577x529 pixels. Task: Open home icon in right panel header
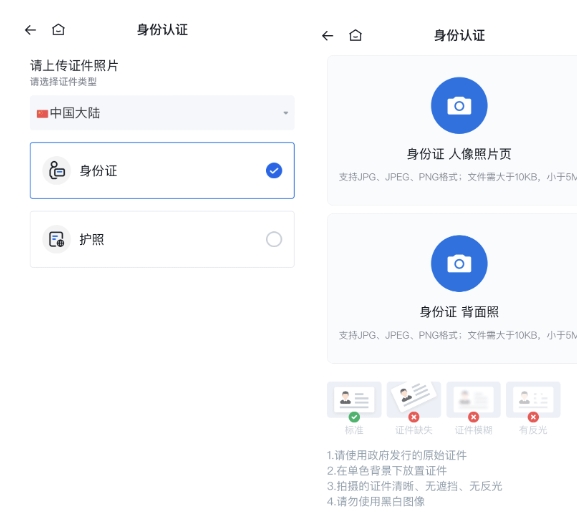pyautogui.click(x=355, y=35)
